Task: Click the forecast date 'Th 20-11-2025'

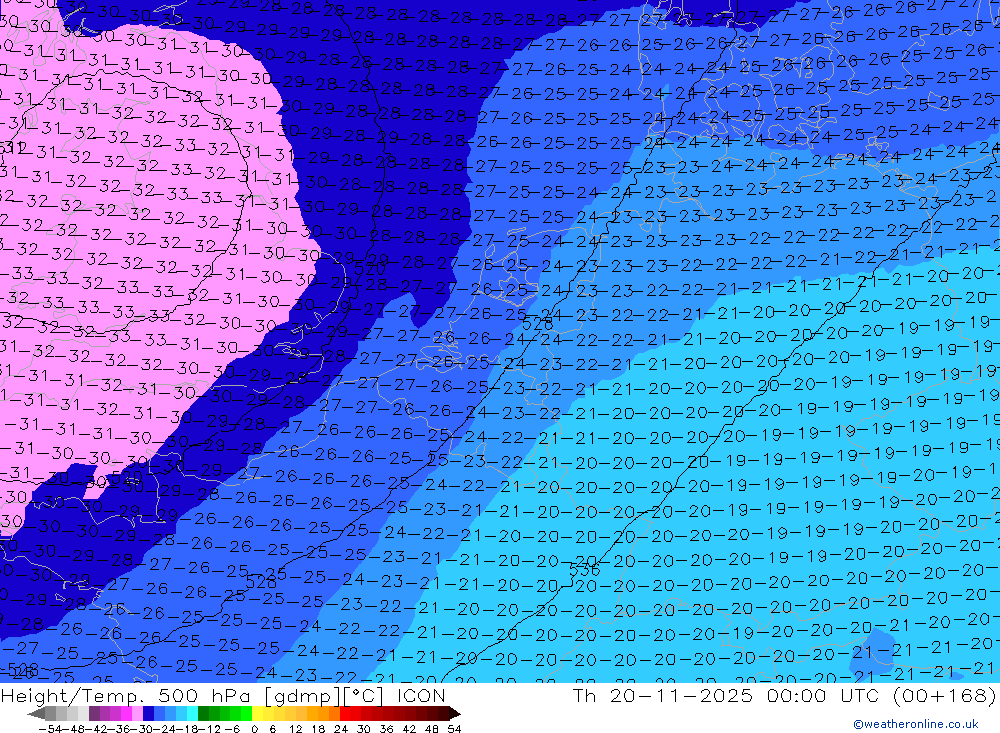Action: (663, 695)
